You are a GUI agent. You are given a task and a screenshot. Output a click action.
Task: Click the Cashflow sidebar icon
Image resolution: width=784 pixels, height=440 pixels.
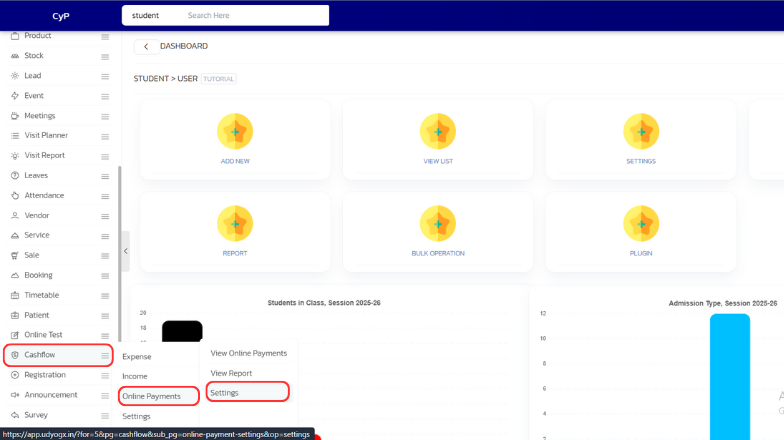15,355
